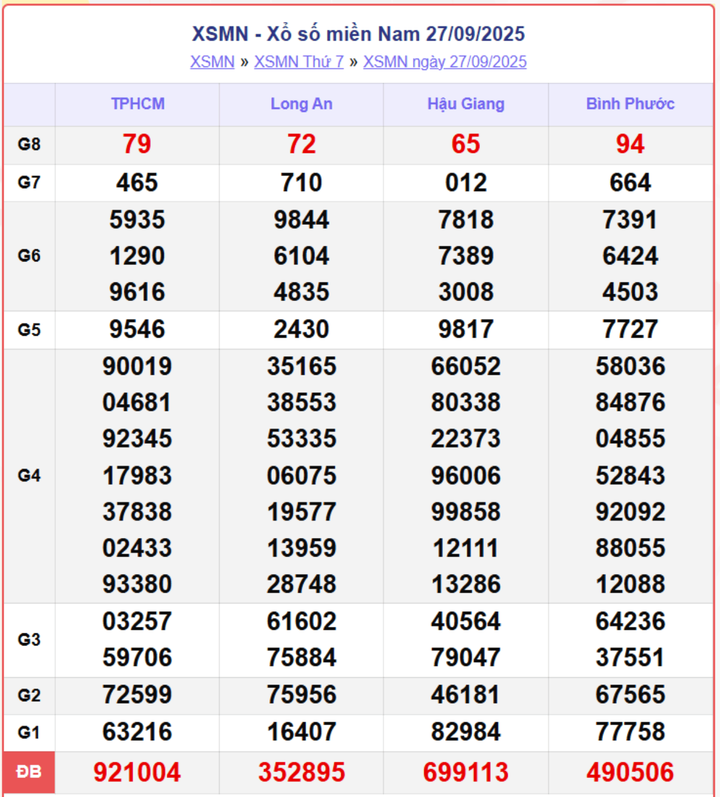Click the G4 row label

tap(29, 475)
